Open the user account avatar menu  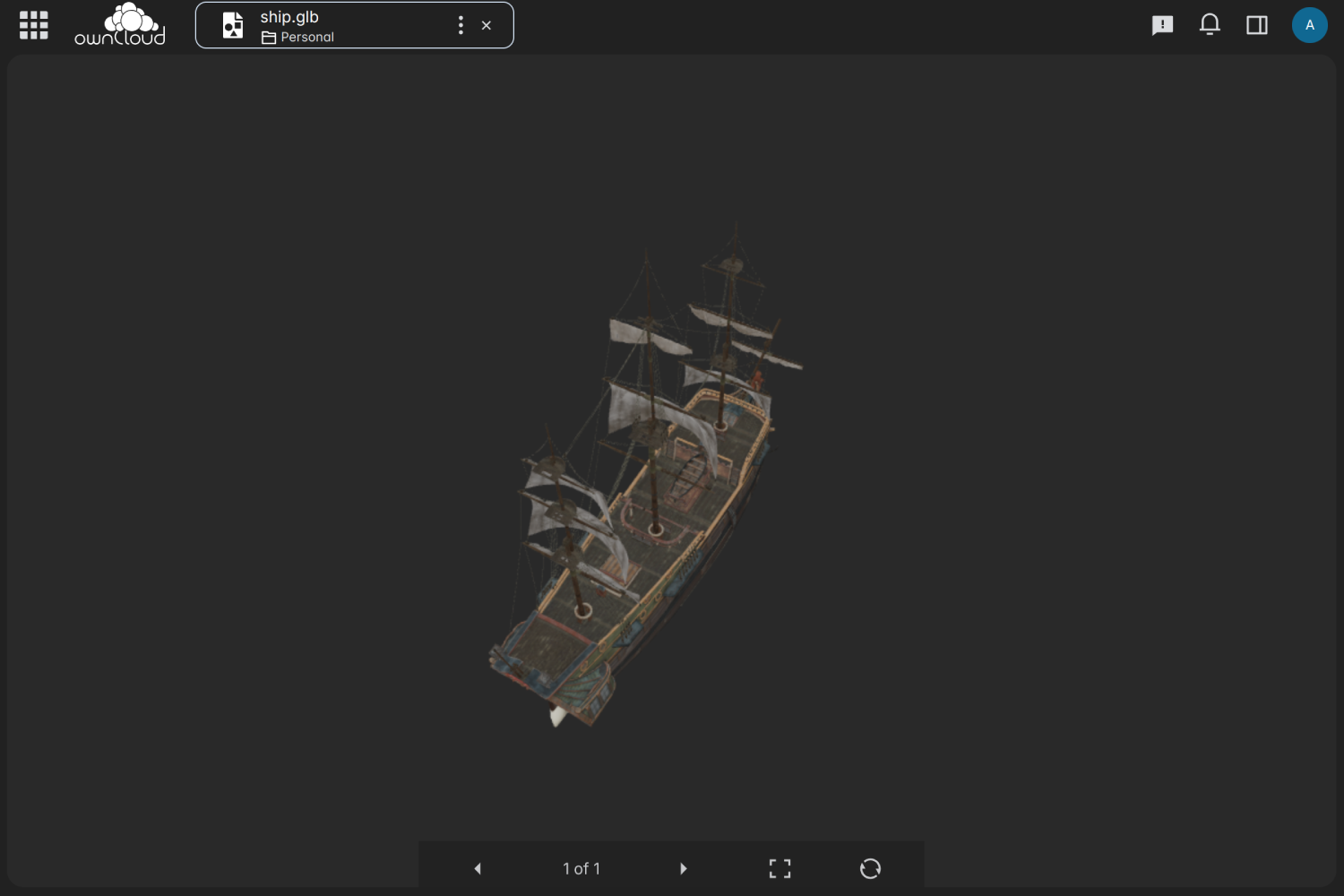tap(1309, 25)
